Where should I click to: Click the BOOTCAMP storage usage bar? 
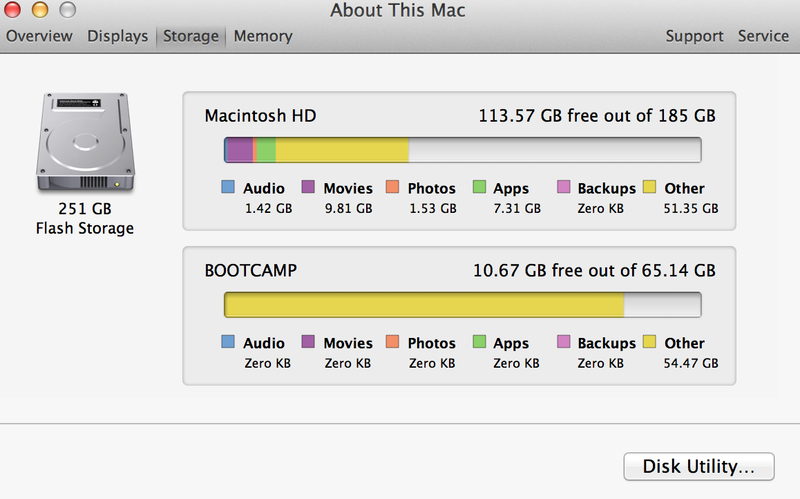tap(462, 305)
